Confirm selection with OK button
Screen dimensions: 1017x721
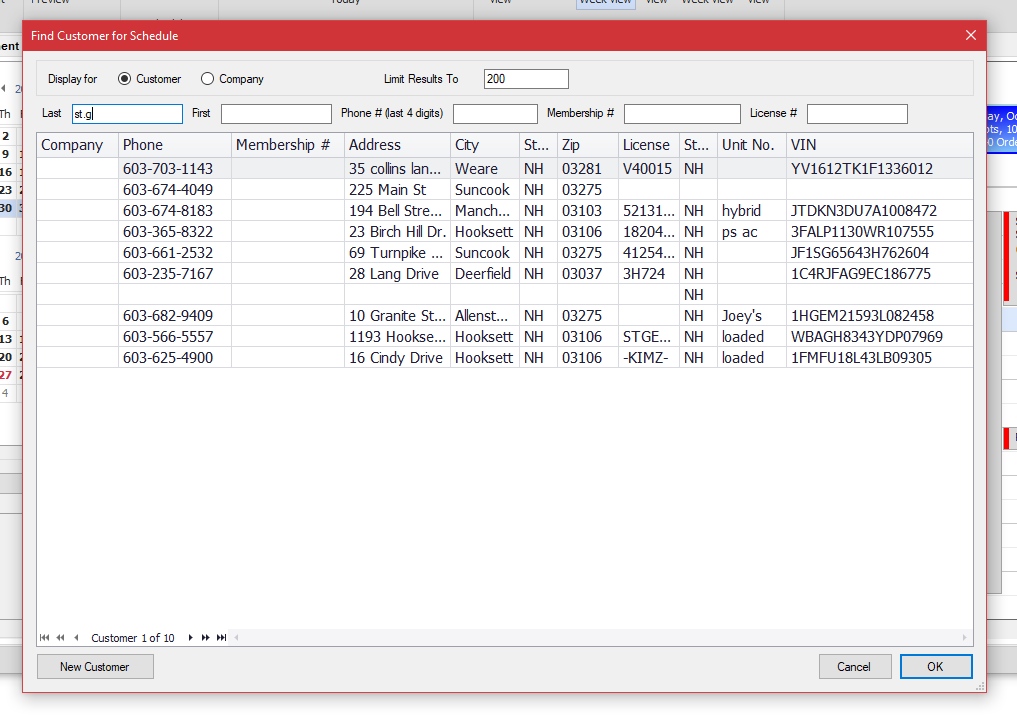click(936, 667)
